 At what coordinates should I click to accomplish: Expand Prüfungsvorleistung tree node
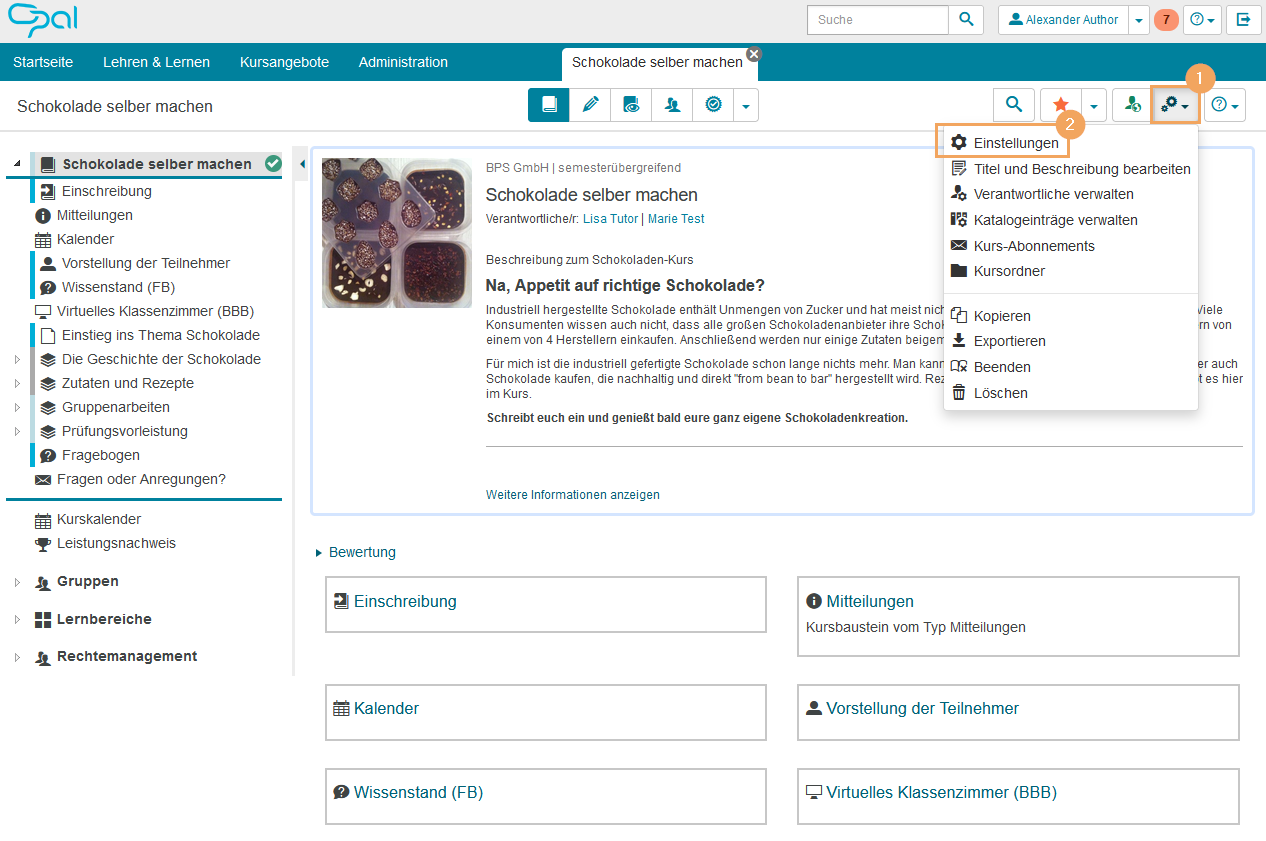tap(17, 431)
